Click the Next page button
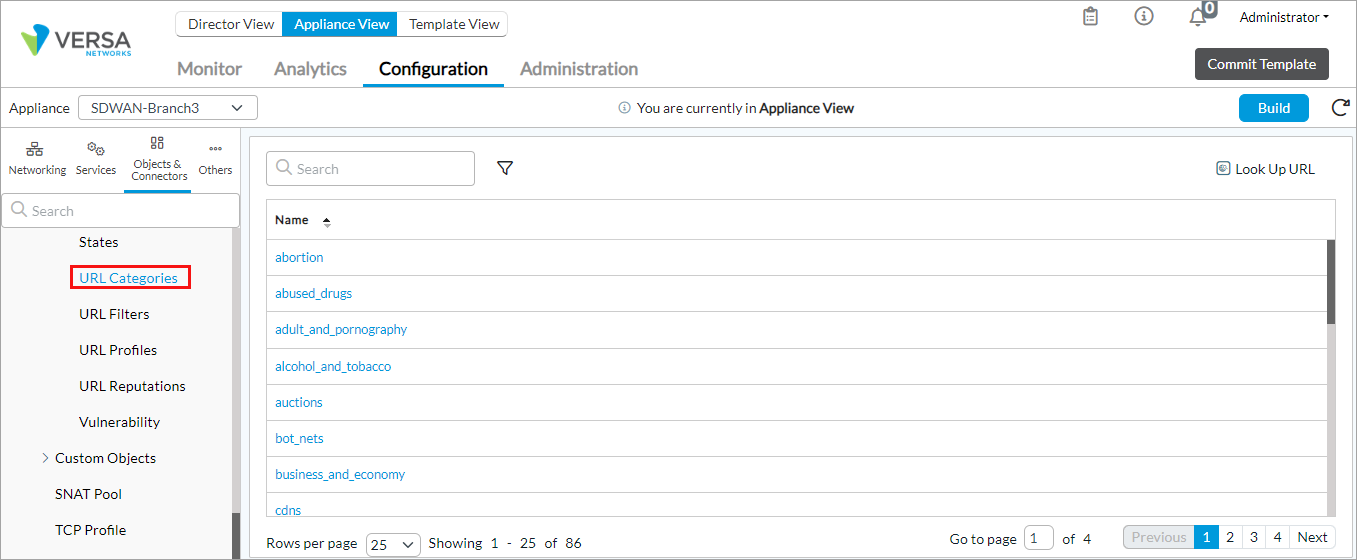Viewport: 1357px width, 560px height. click(x=1312, y=537)
